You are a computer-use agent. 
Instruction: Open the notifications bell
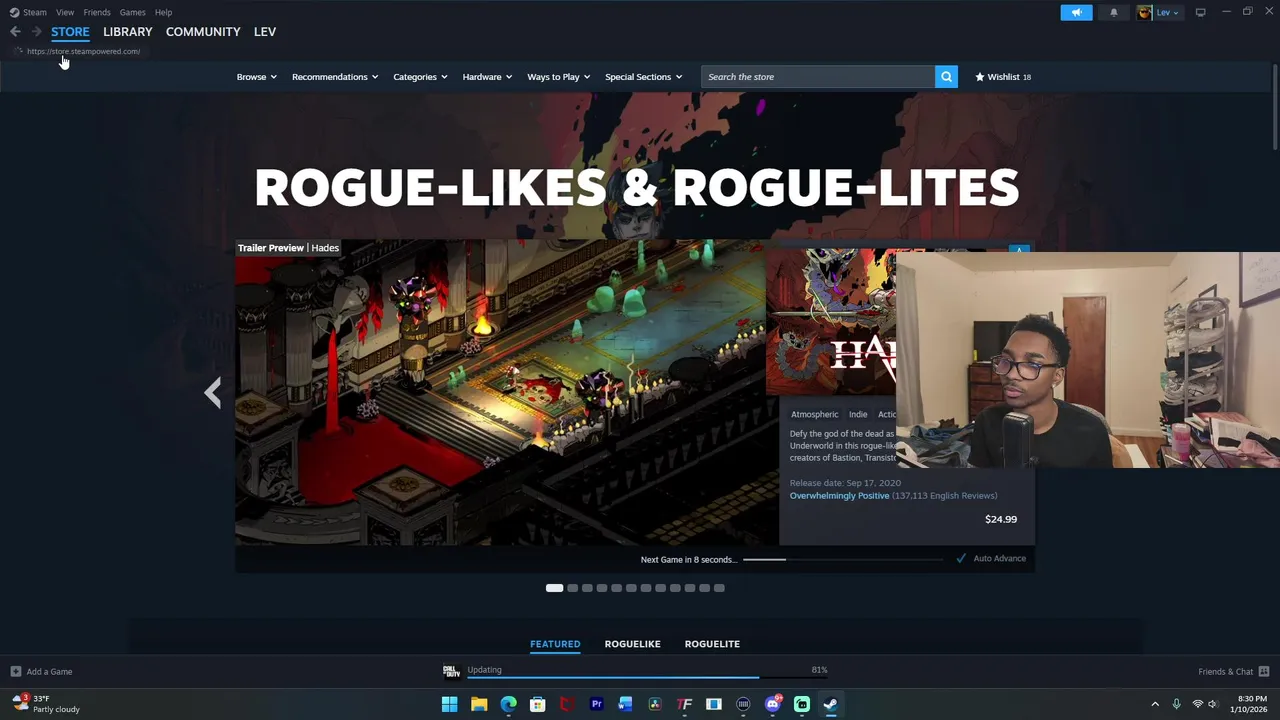click(1113, 12)
